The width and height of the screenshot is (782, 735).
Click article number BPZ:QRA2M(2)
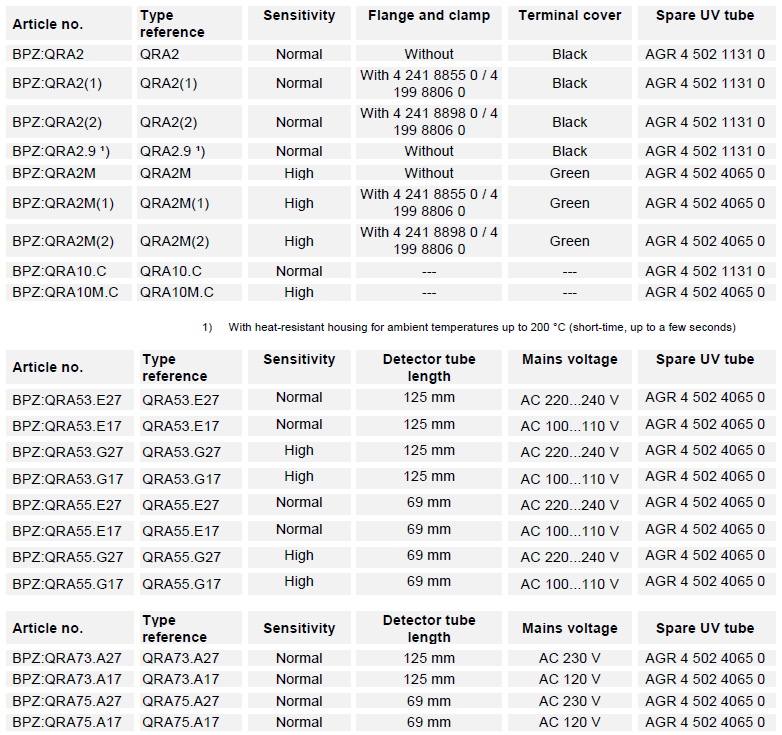[x=63, y=241]
